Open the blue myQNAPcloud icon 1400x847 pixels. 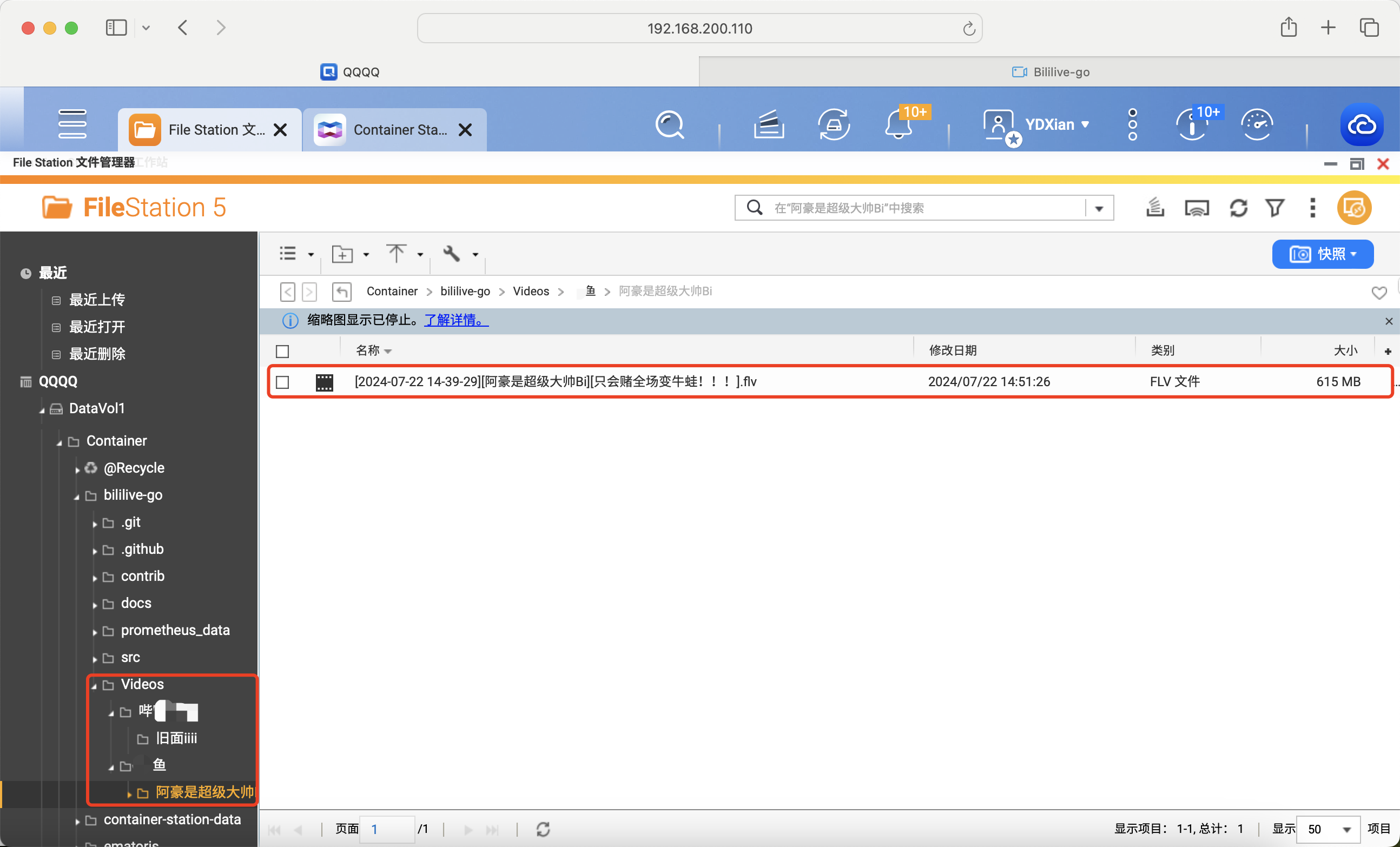(x=1362, y=124)
